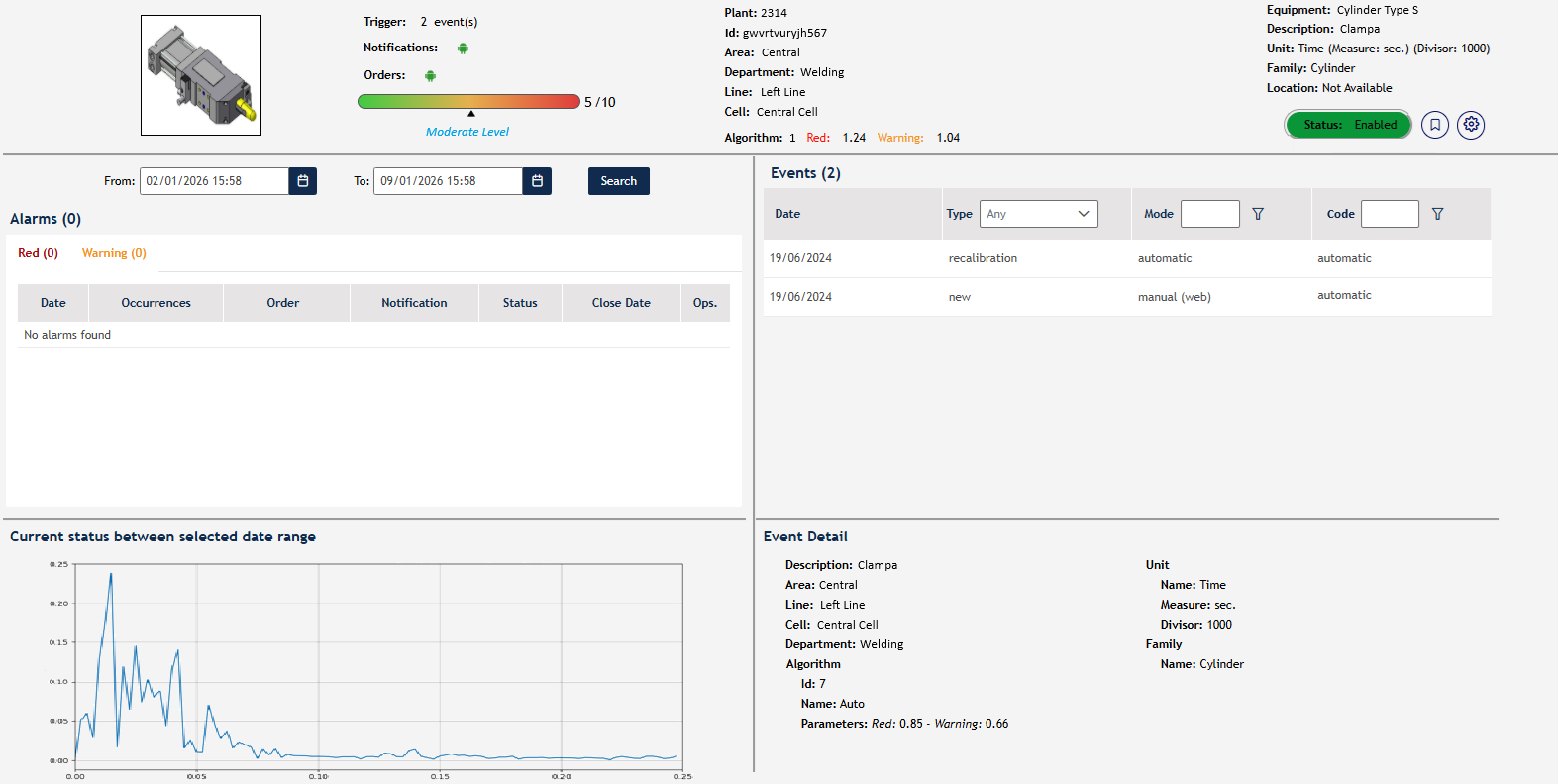Viewport: 1558px width, 784px height.
Task: Click the Moderate Level link
Action: tap(467, 132)
